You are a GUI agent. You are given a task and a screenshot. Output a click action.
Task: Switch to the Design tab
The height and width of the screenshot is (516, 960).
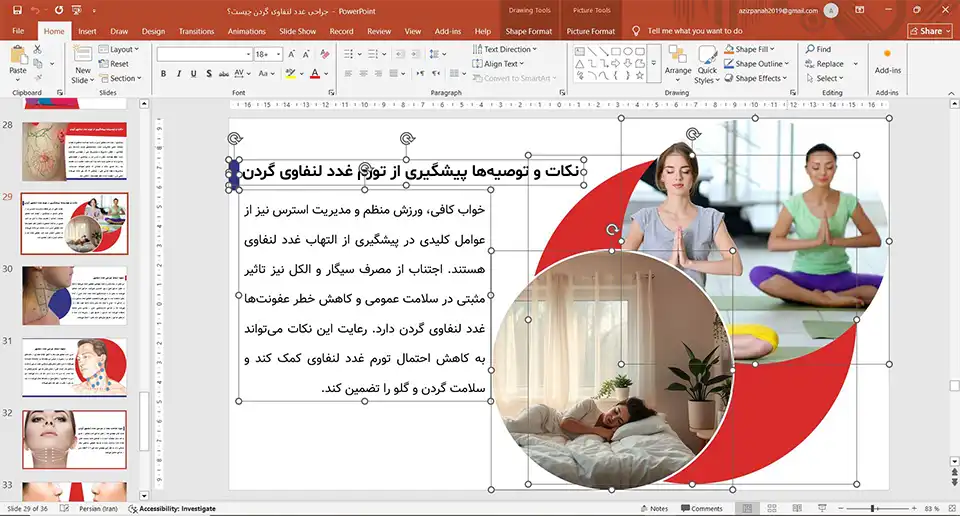pyautogui.click(x=153, y=31)
